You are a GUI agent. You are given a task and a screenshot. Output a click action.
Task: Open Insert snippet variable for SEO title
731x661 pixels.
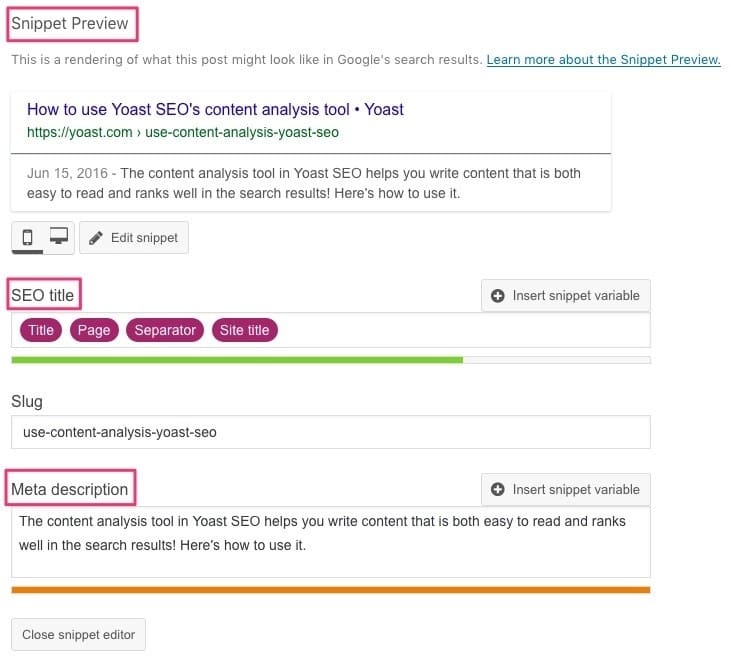coord(565,296)
